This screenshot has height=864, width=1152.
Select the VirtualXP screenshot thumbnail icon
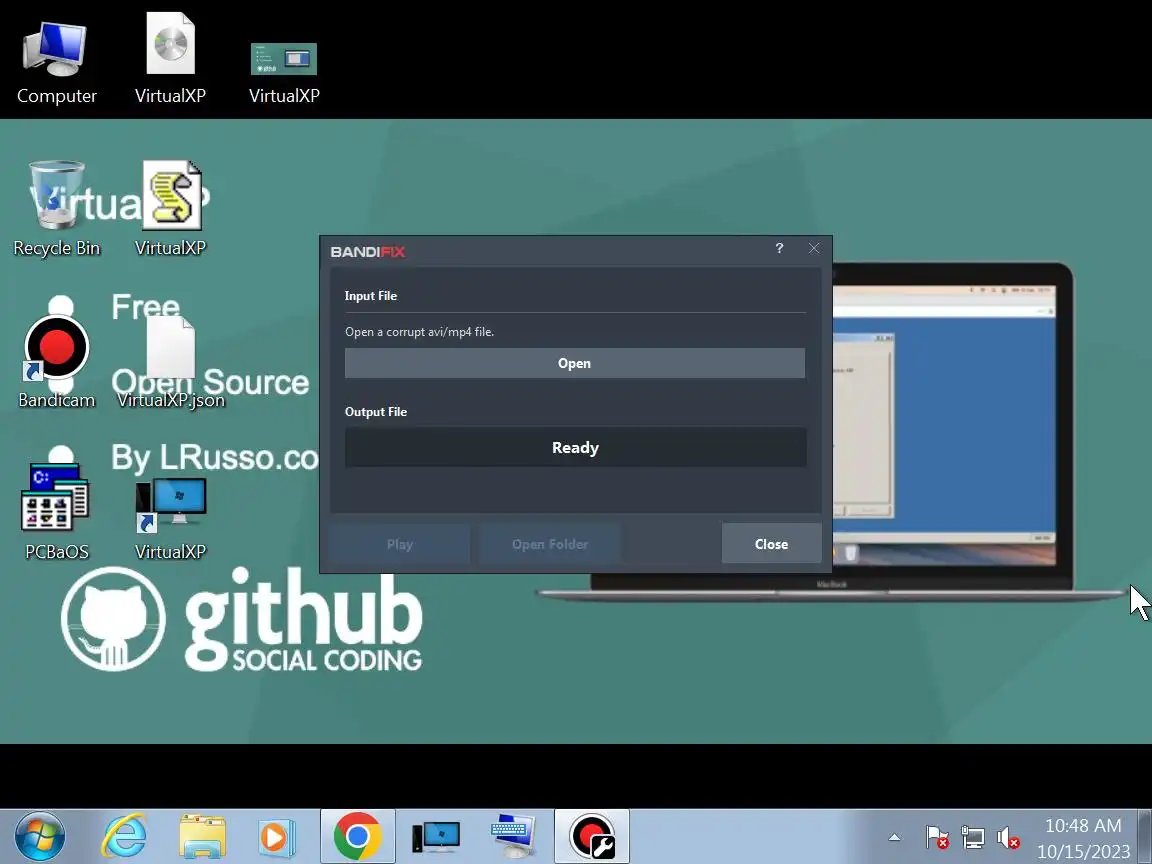coord(284,72)
